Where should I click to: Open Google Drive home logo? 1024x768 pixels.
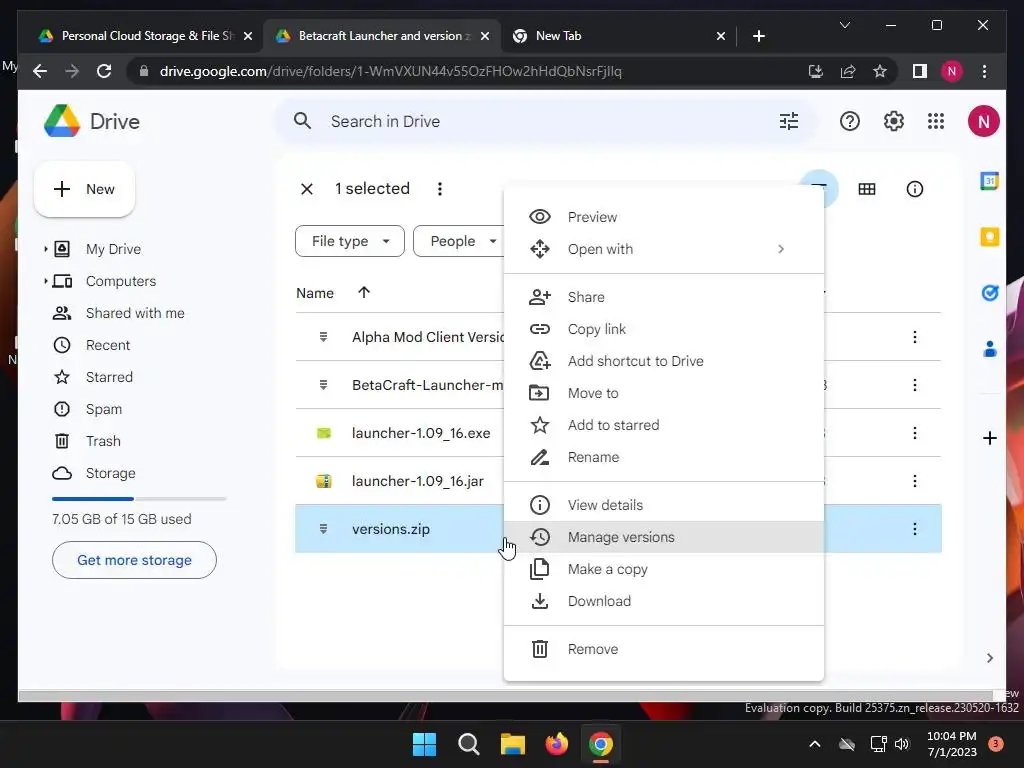click(92, 121)
